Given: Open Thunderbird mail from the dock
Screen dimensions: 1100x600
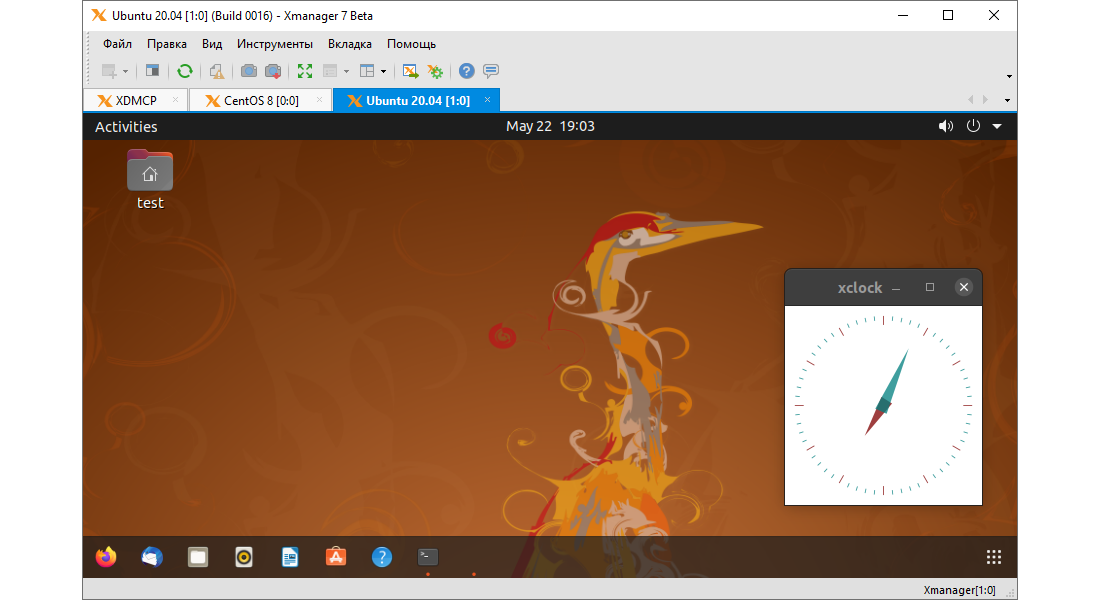Looking at the screenshot, I should click(x=152, y=557).
